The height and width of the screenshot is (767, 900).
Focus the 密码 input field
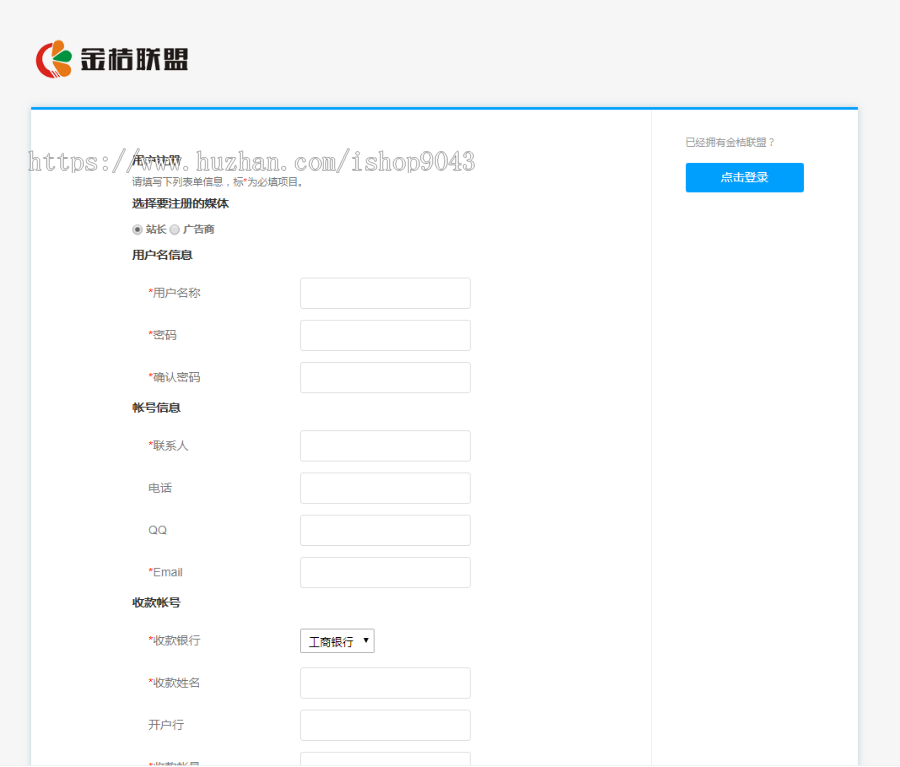click(x=385, y=335)
